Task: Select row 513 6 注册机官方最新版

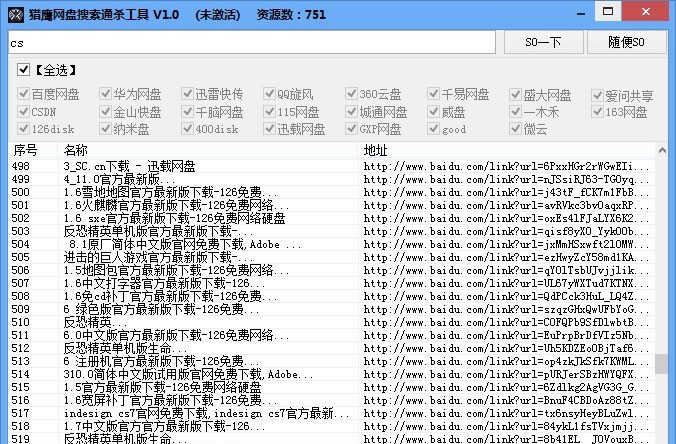Action: (332, 361)
